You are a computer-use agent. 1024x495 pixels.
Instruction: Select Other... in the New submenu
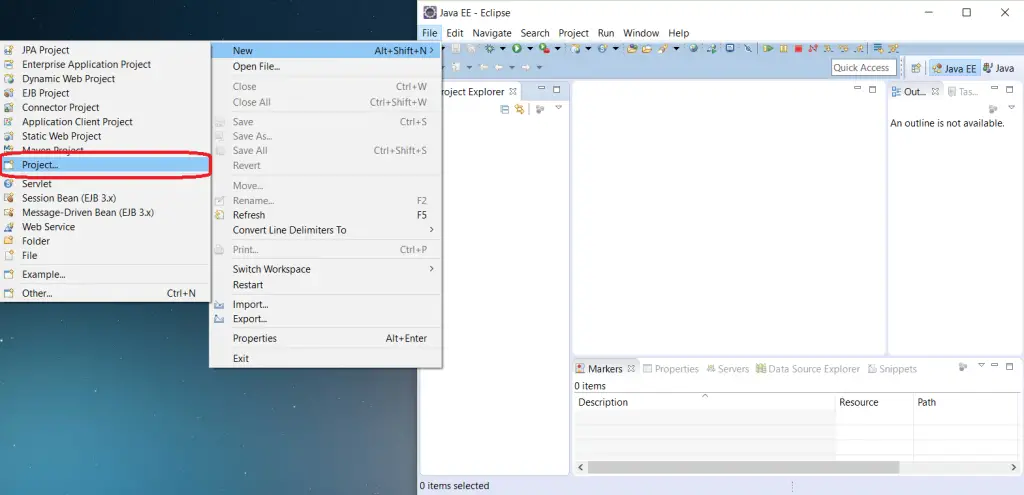(x=105, y=293)
